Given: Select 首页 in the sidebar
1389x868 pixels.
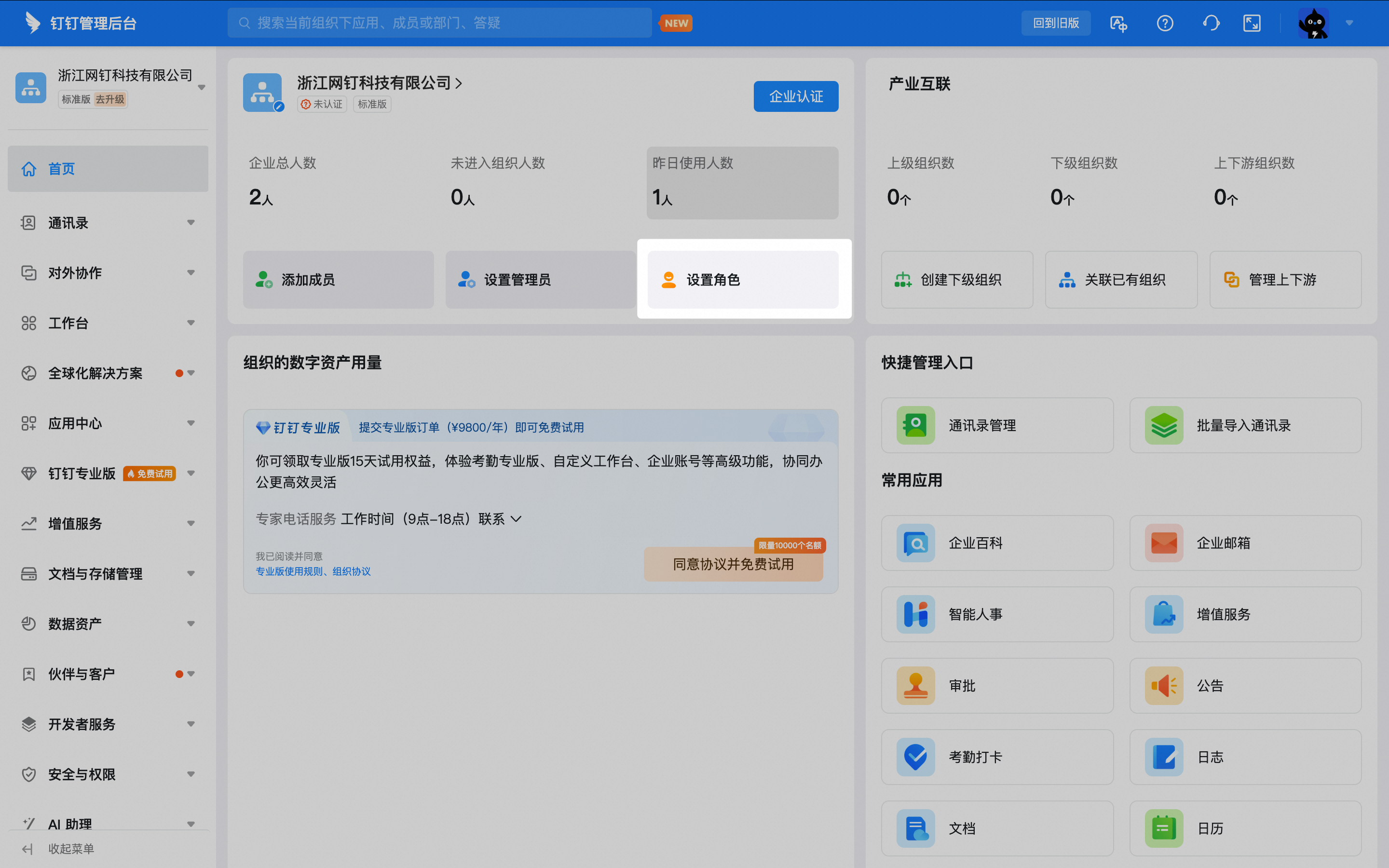Looking at the screenshot, I should click(x=108, y=169).
